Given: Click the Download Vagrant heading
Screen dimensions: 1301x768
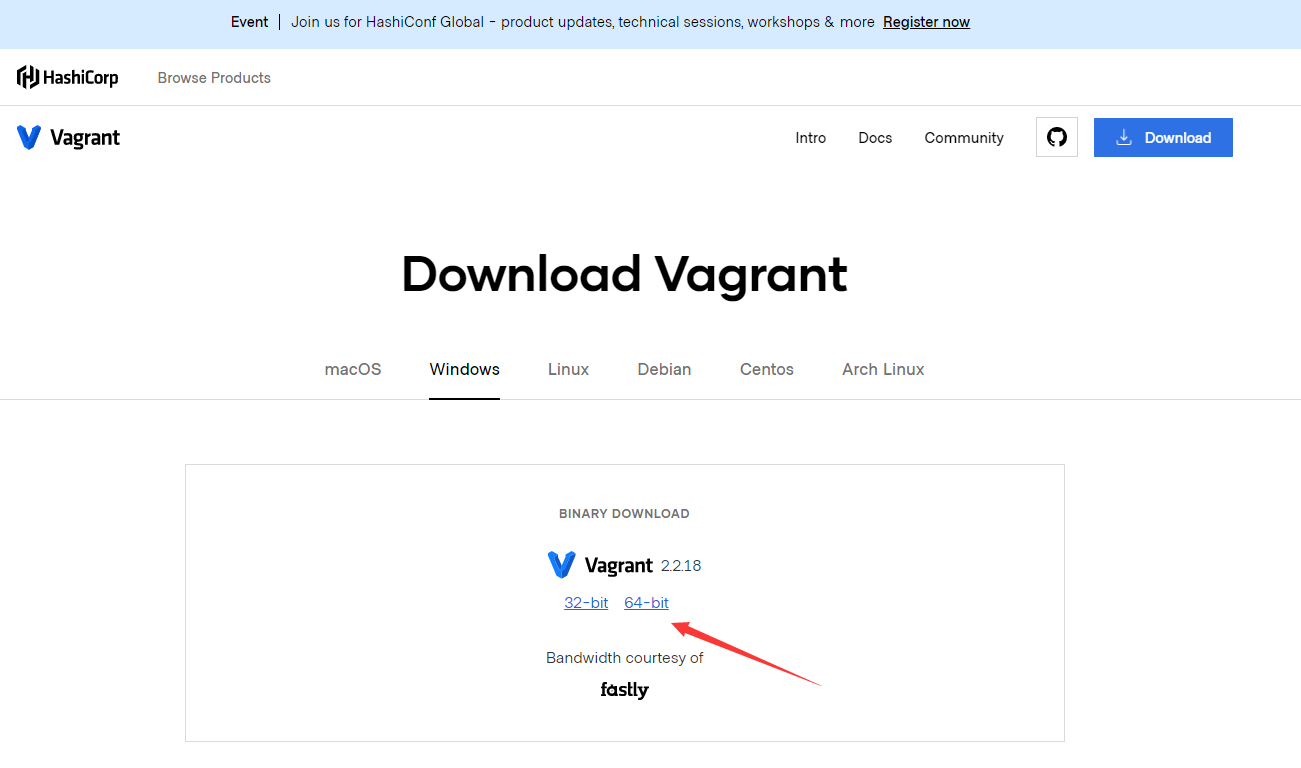Looking at the screenshot, I should [624, 274].
